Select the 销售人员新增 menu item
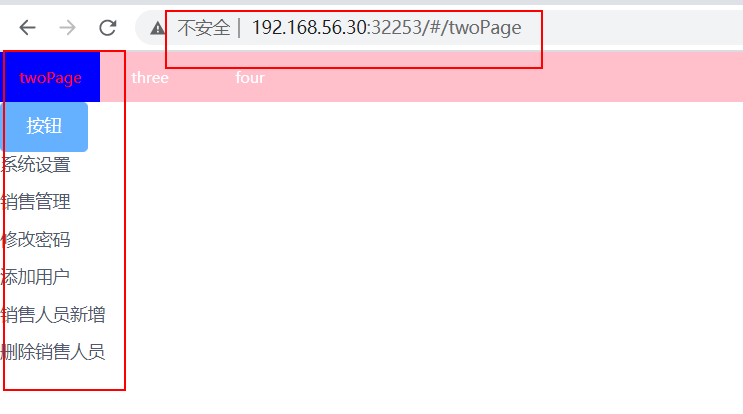This screenshot has height=414, width=743. tap(53, 315)
